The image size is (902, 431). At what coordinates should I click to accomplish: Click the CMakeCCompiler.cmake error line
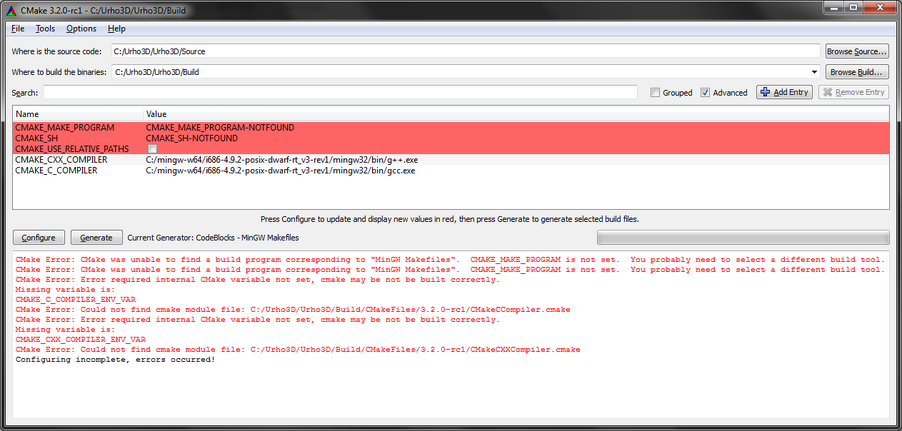click(293, 310)
